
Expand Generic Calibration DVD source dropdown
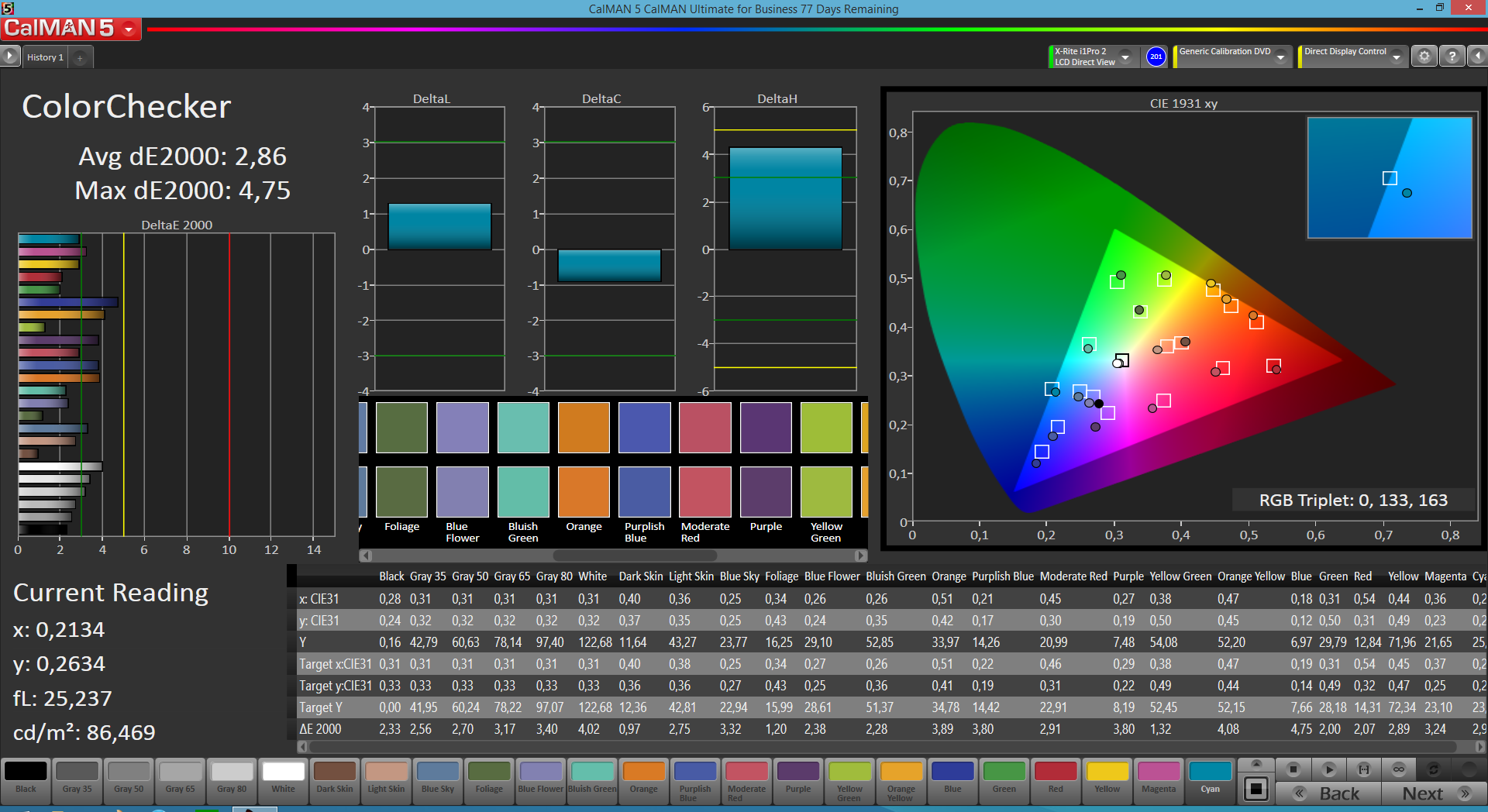point(1281,57)
